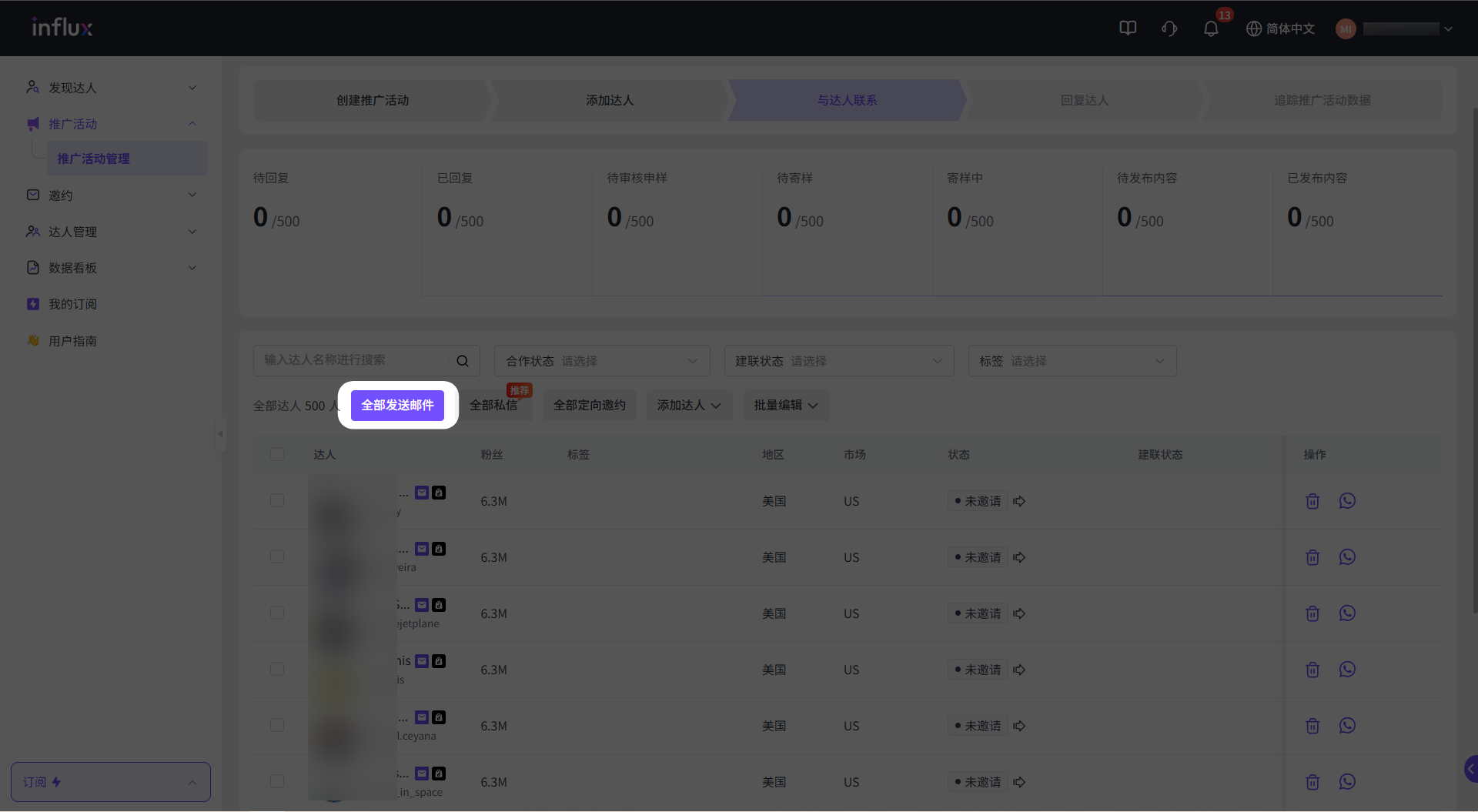
Task: Open the 建联状态 dropdown filter
Action: point(838,361)
